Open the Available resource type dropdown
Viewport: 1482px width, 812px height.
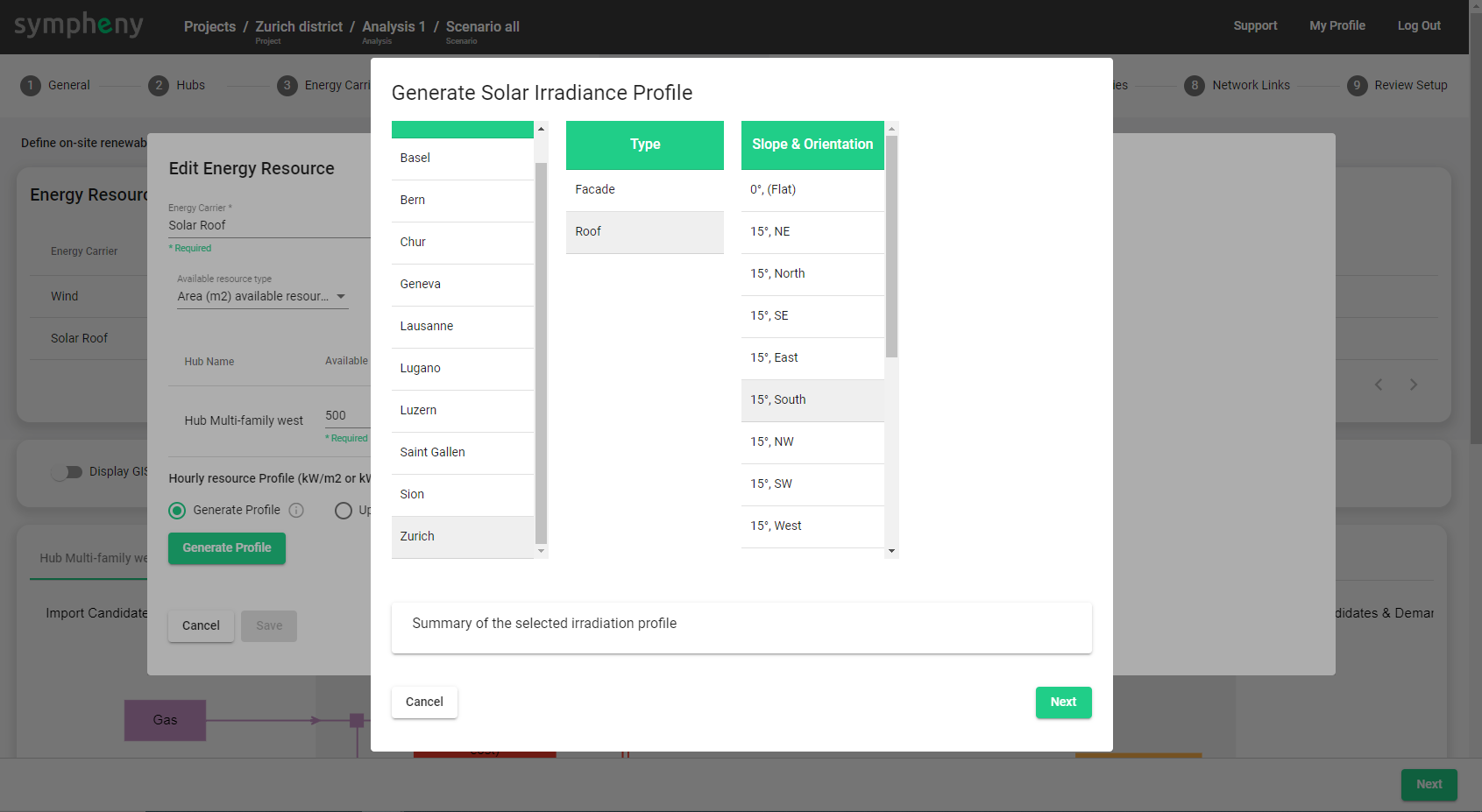(262, 297)
